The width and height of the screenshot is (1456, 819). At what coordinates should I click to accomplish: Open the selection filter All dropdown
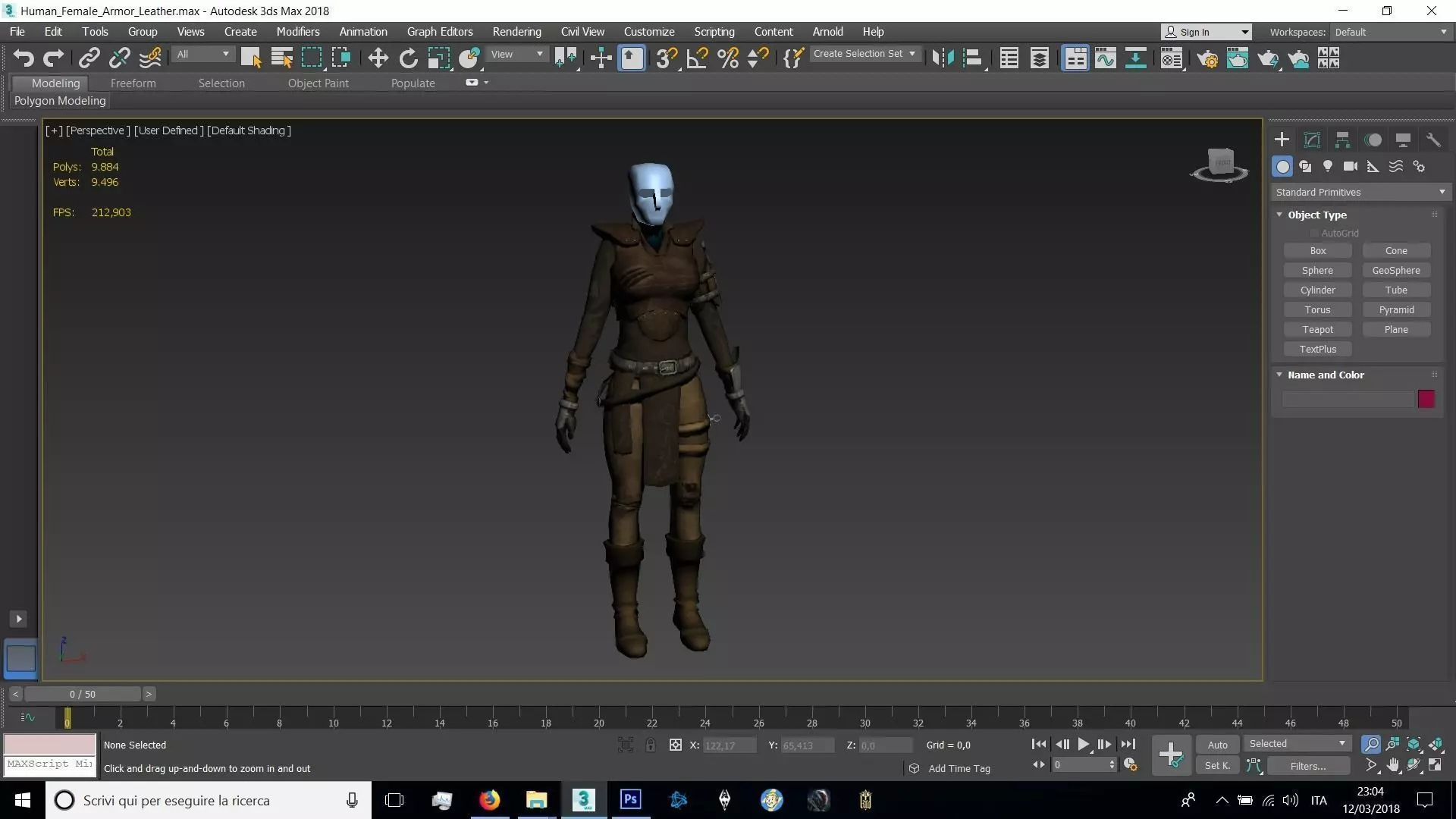(x=202, y=54)
